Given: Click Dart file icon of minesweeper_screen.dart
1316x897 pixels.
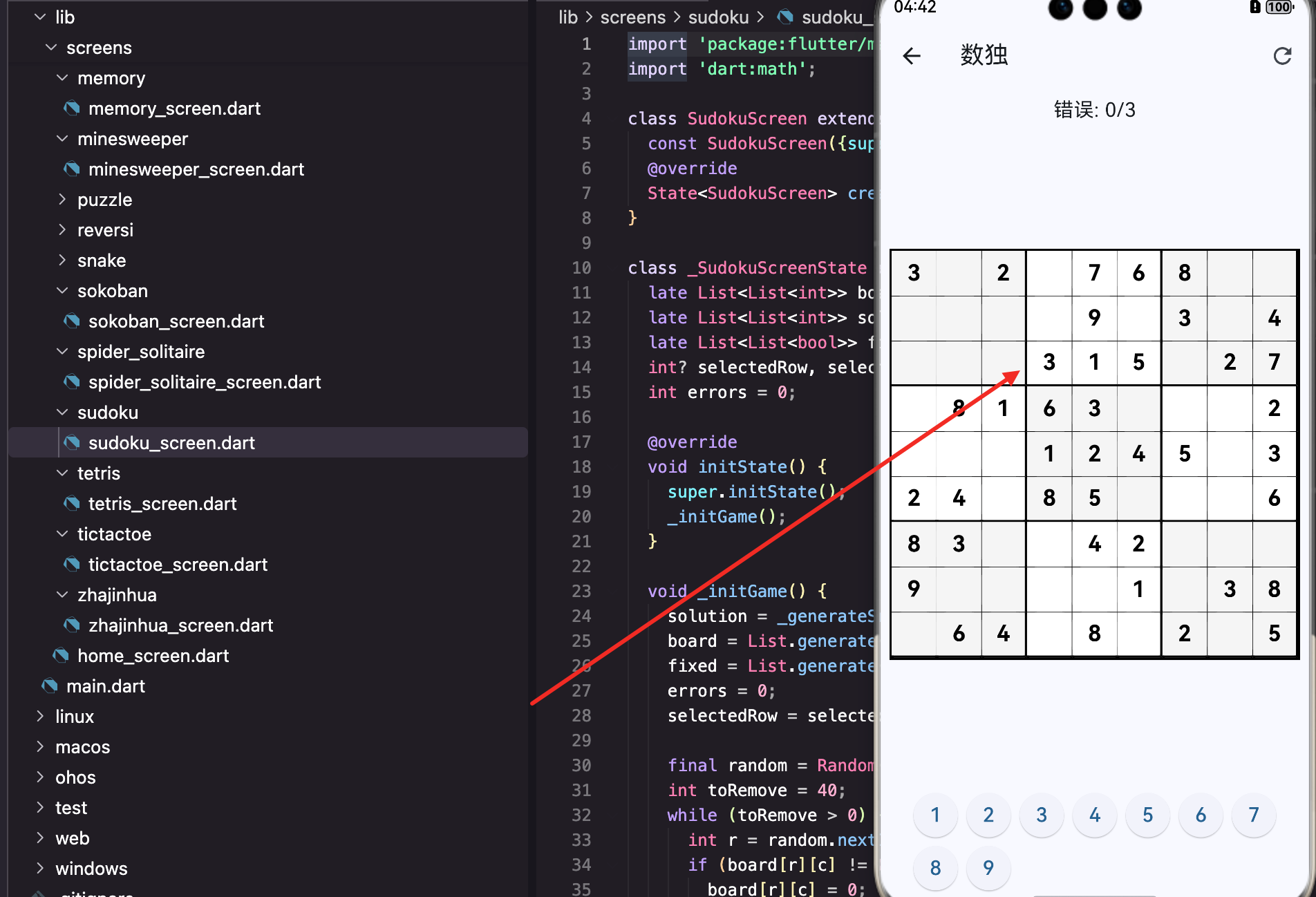Looking at the screenshot, I should 71,169.
